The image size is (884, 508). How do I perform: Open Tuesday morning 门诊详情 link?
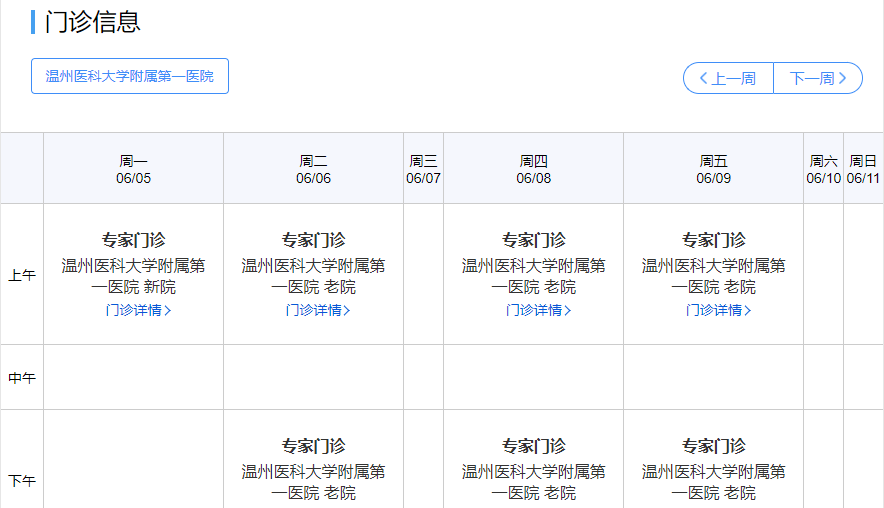pyautogui.click(x=318, y=310)
